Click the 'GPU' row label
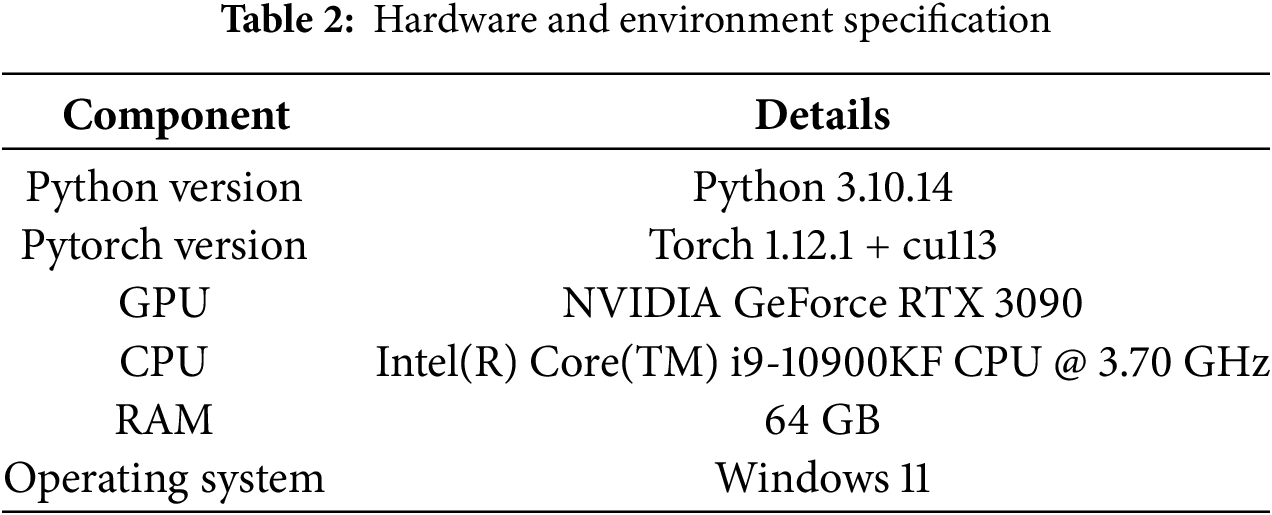1272x515 pixels. pyautogui.click(x=164, y=303)
